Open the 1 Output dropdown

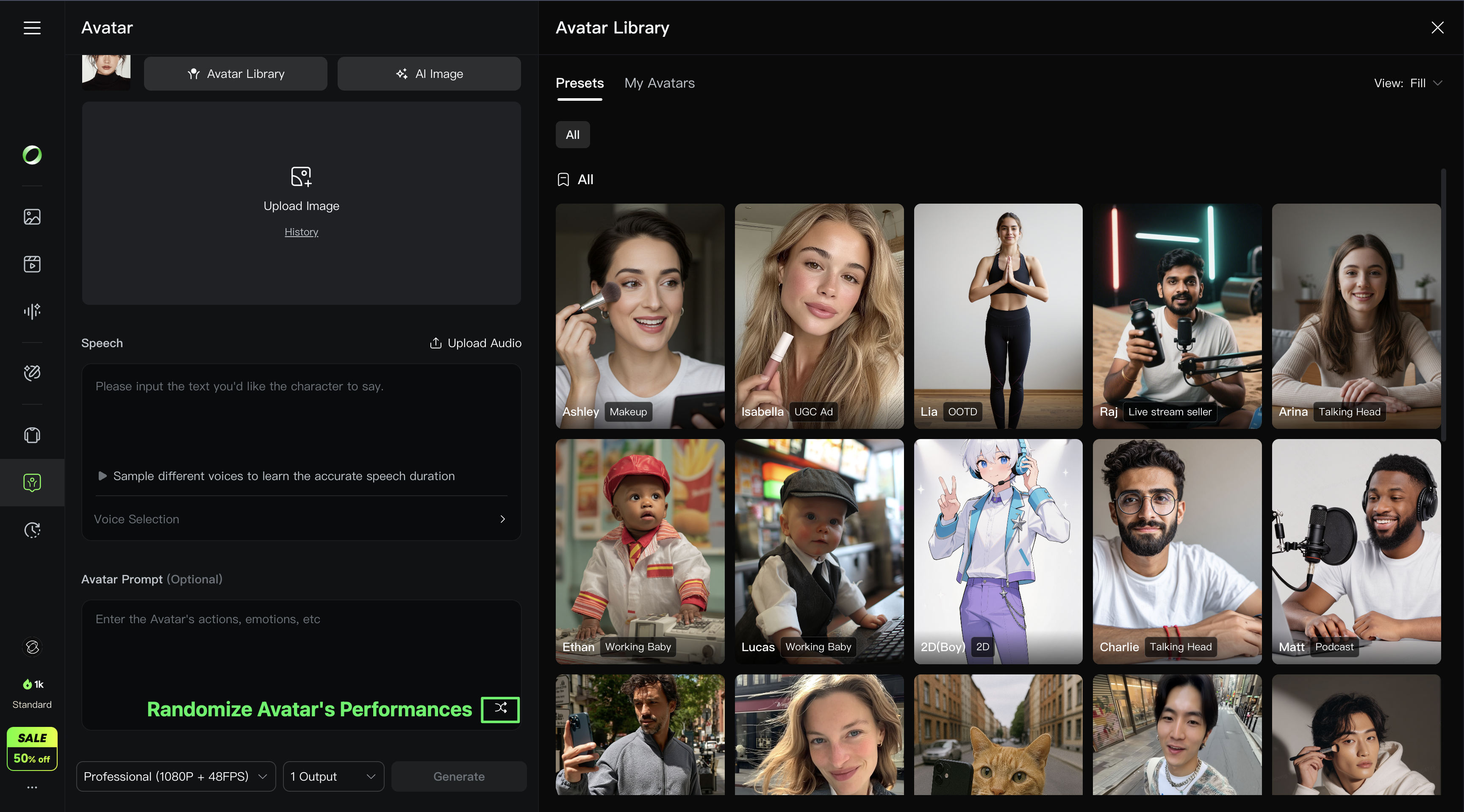point(333,776)
